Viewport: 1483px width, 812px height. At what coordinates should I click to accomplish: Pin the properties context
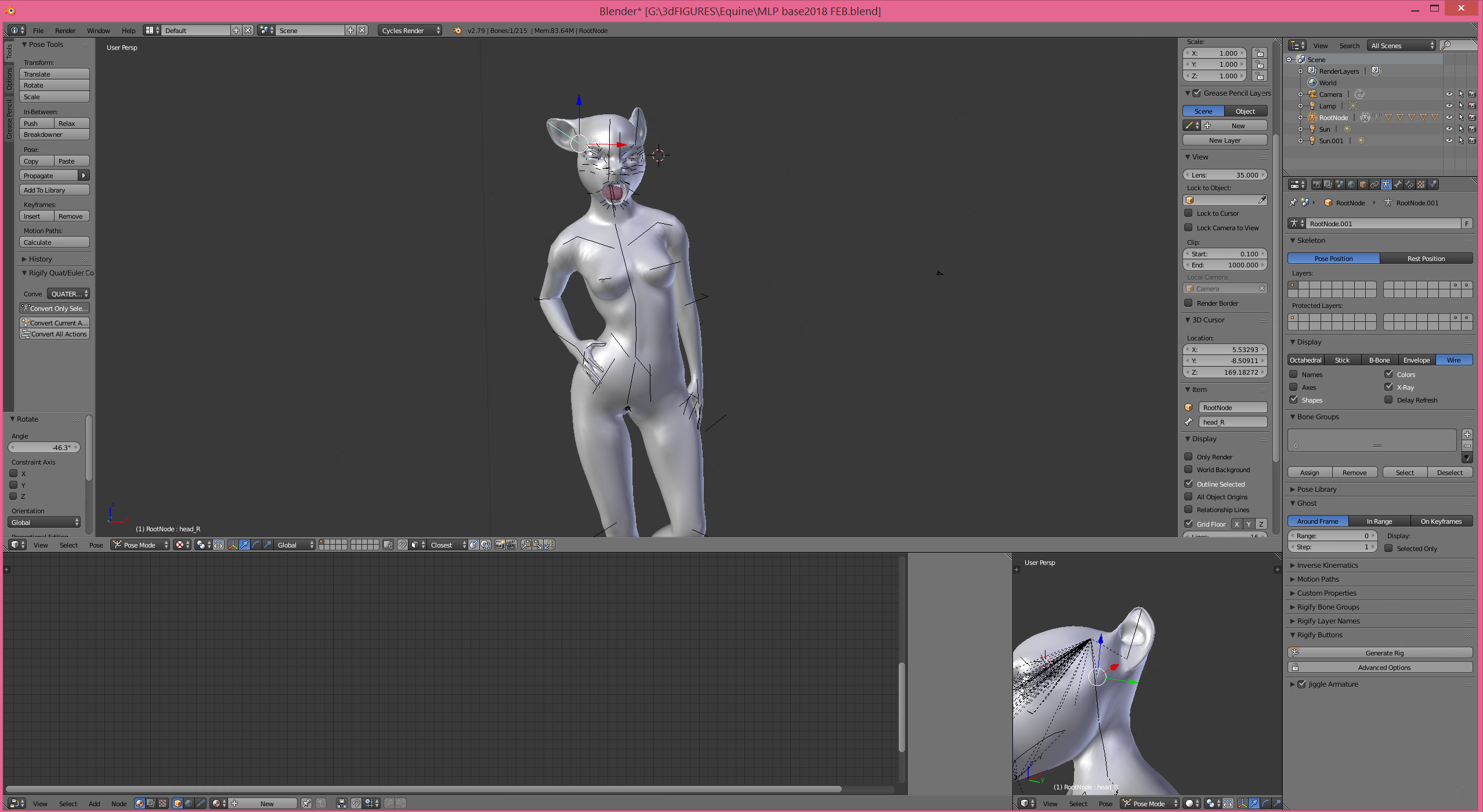1293,202
